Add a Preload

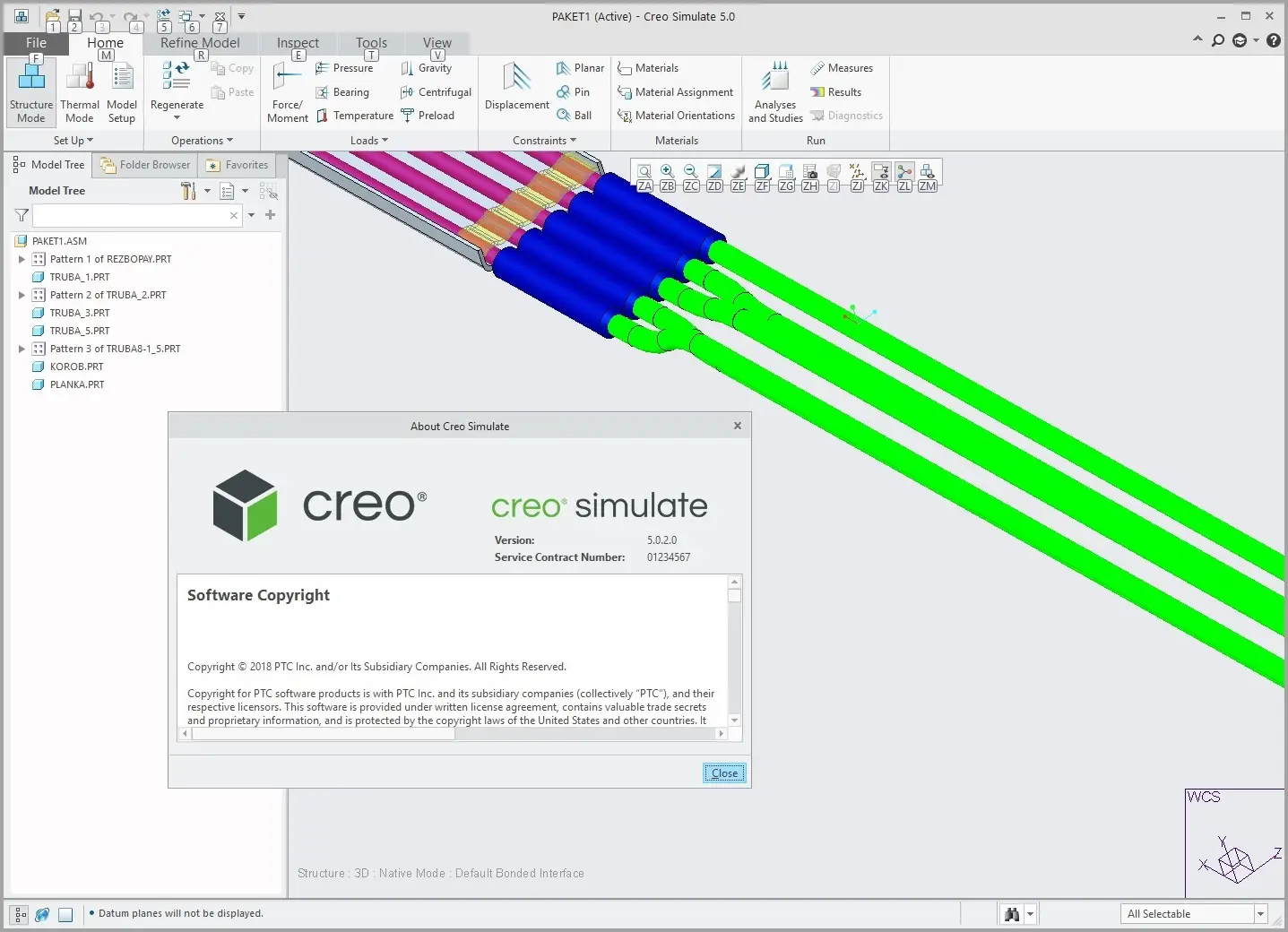tap(428, 116)
